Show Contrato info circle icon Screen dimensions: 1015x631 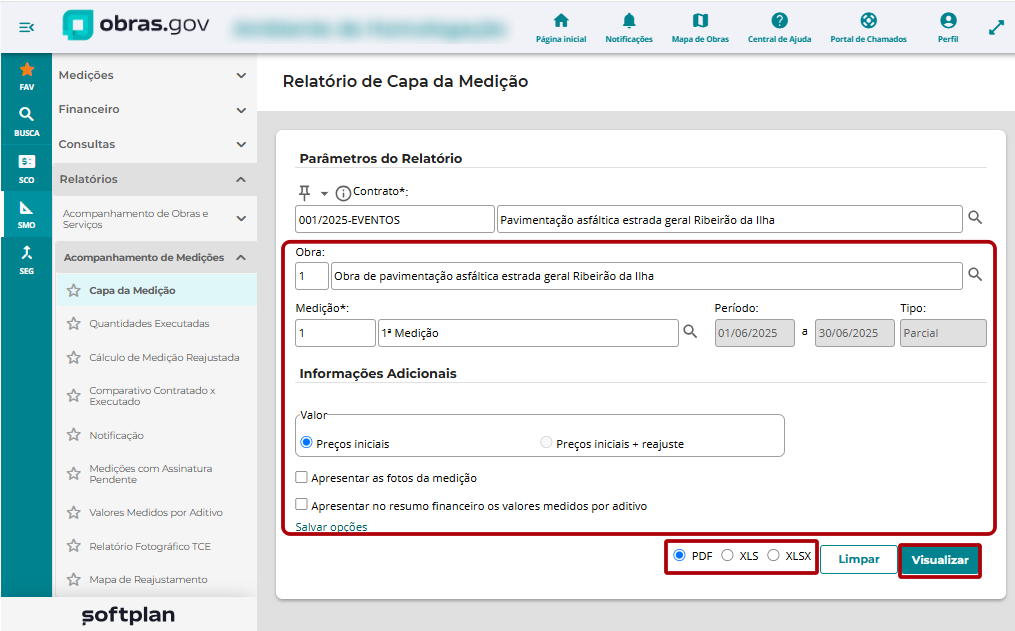(343, 193)
